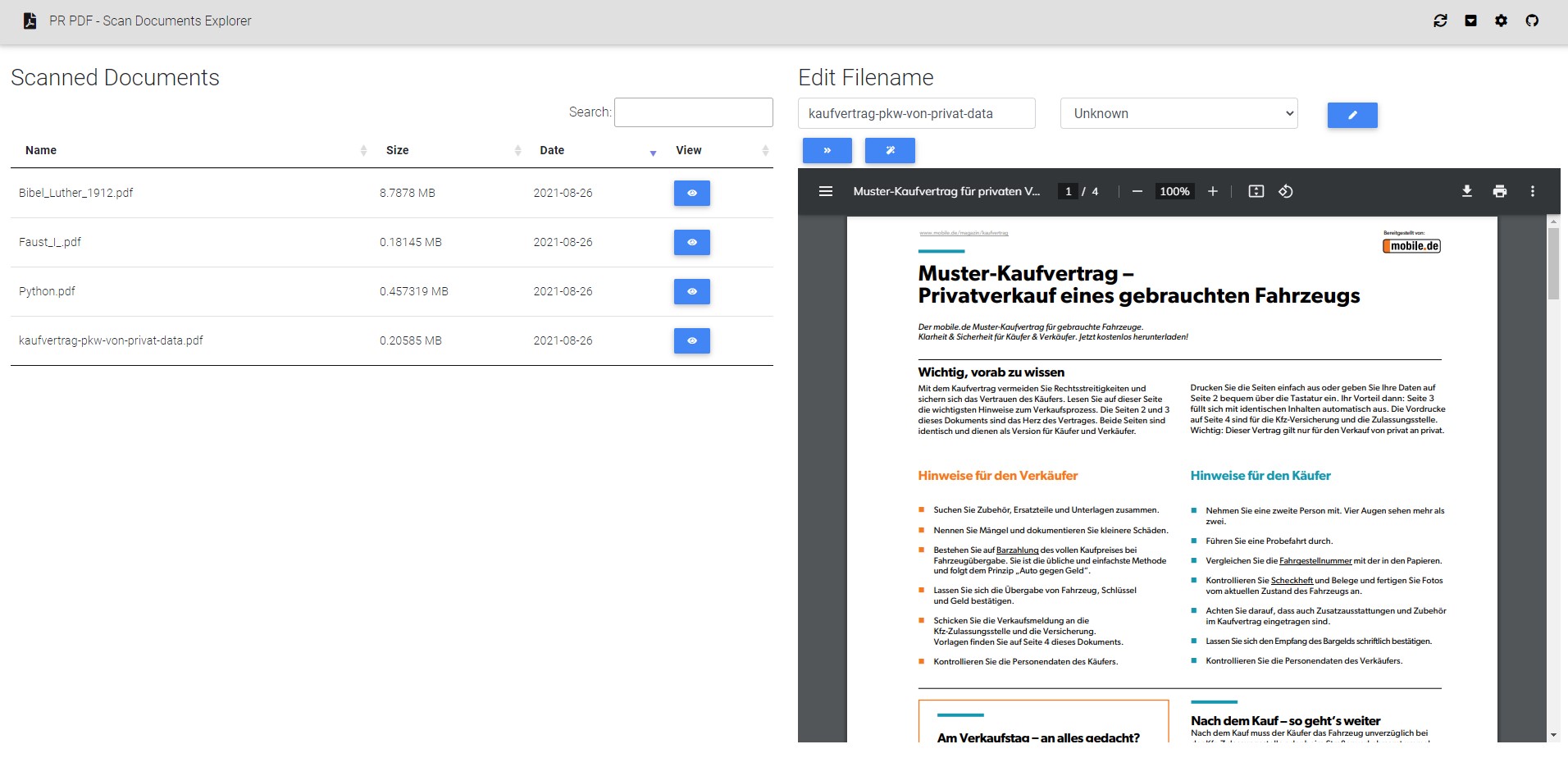Open the PDF viewer hamburger menu
Screen dimensions: 1568x767
(x=824, y=190)
